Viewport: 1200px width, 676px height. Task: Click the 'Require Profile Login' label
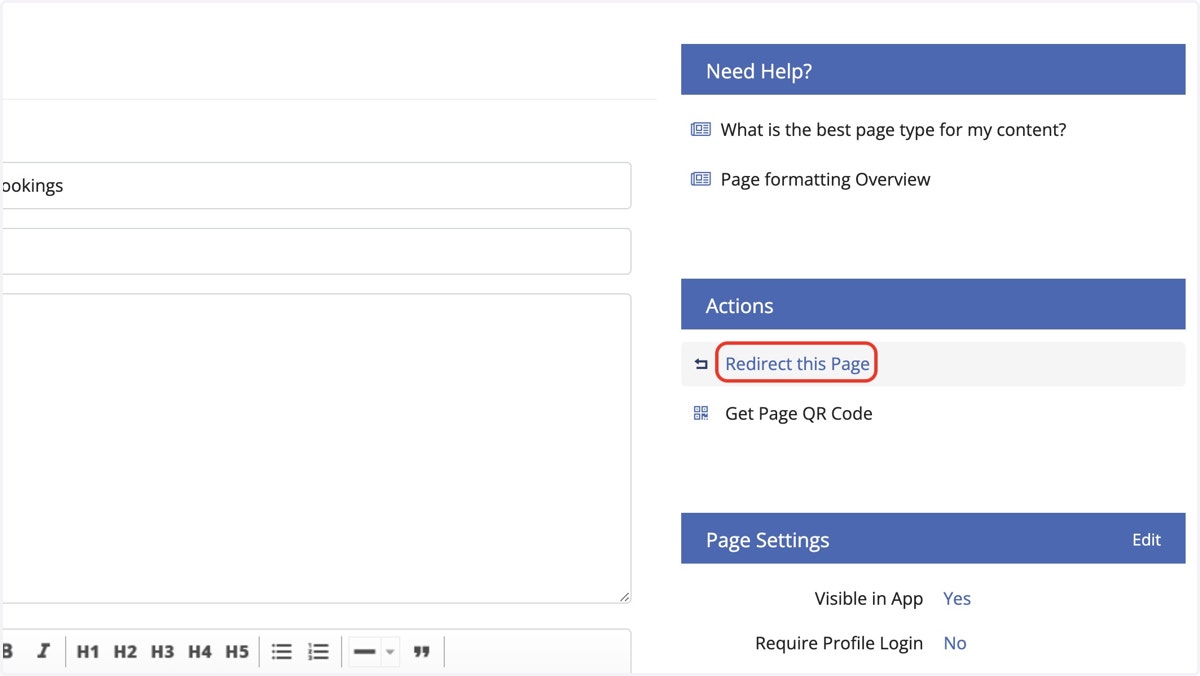(839, 643)
